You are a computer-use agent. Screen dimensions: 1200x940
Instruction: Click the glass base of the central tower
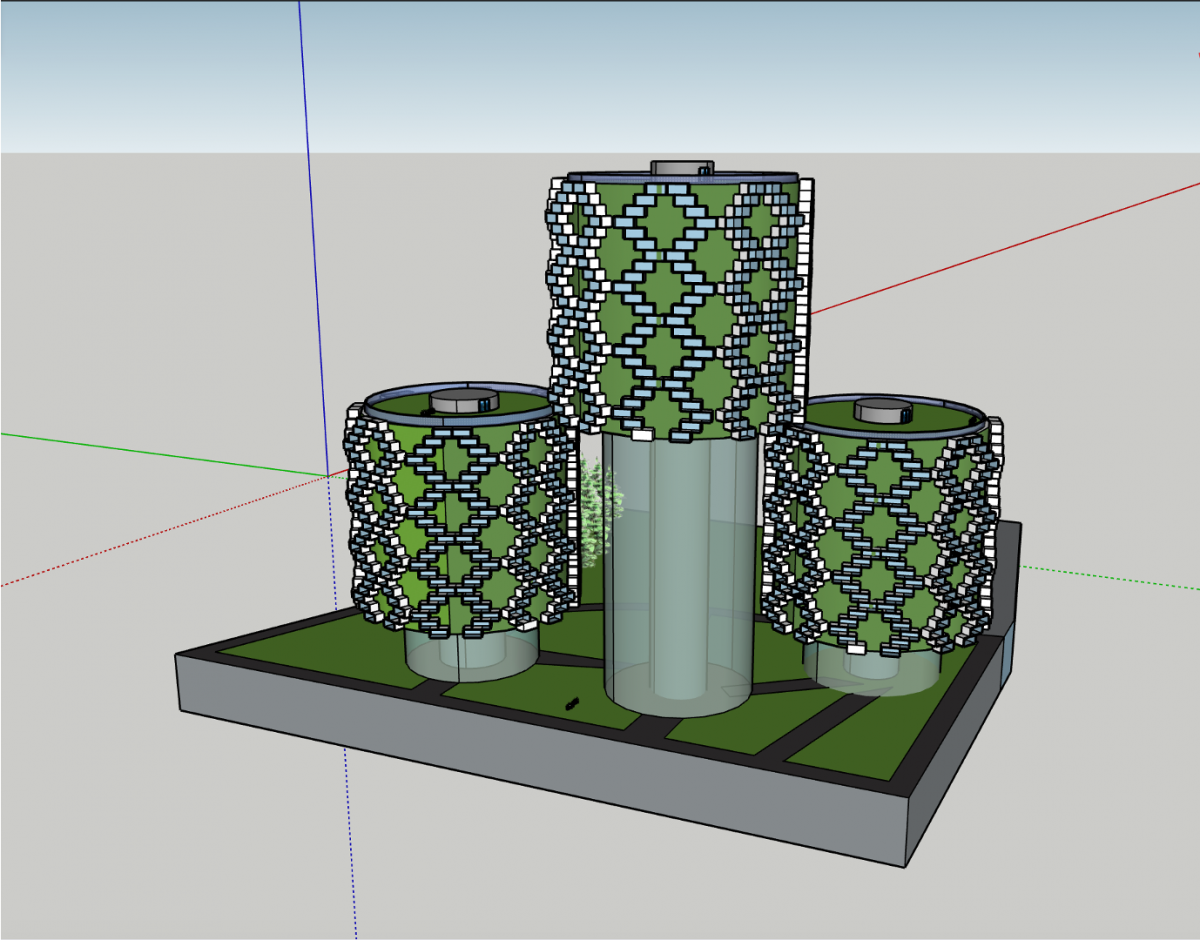pyautogui.click(x=678, y=580)
